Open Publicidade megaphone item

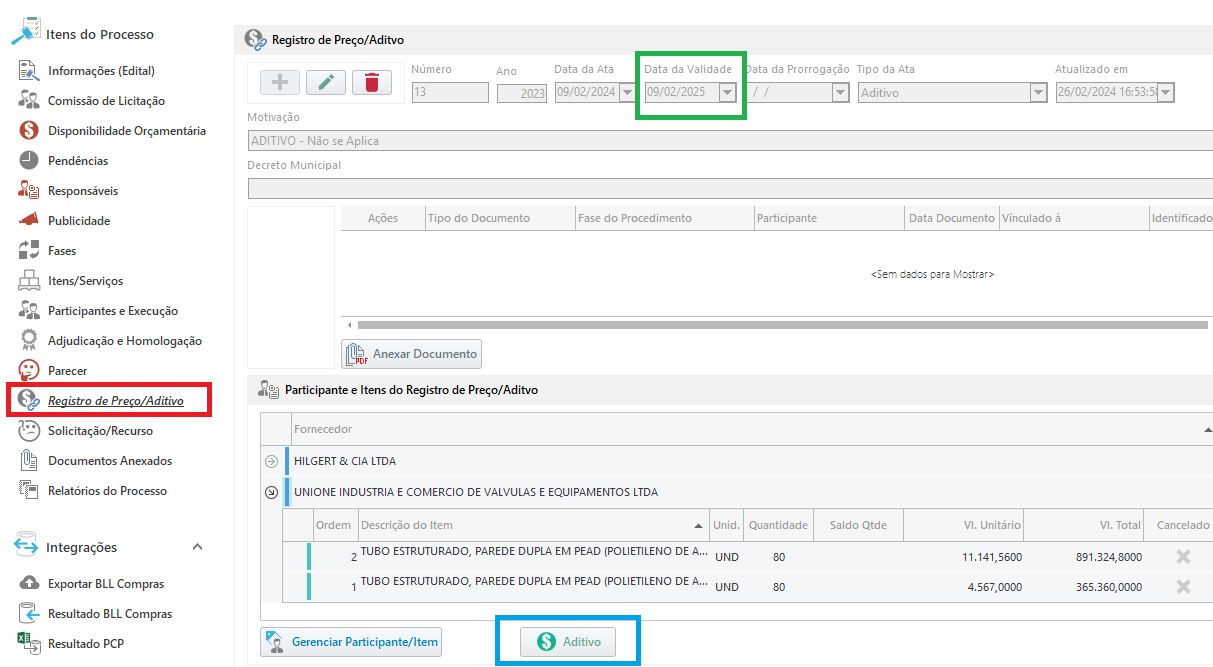point(79,221)
